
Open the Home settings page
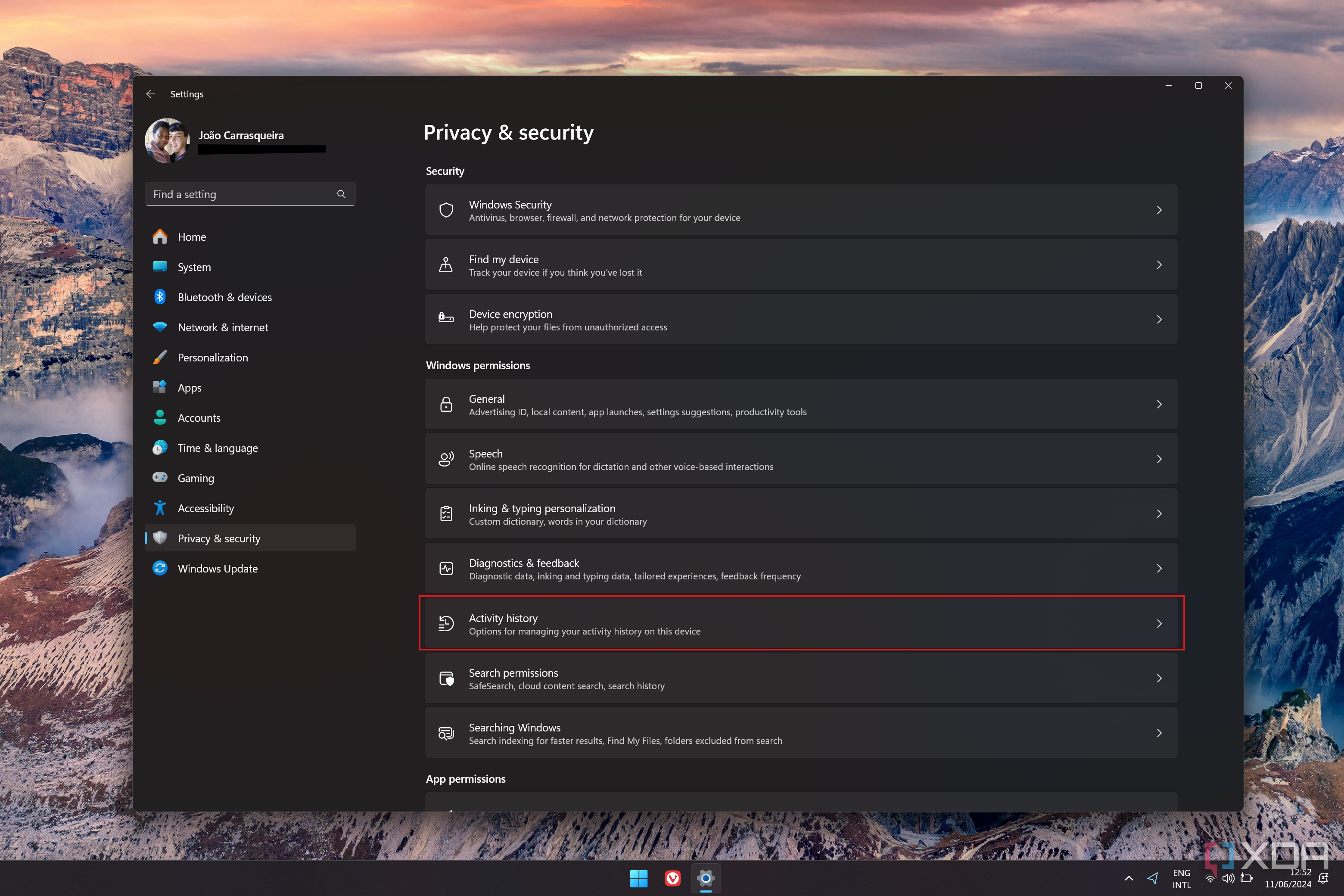click(x=250, y=236)
